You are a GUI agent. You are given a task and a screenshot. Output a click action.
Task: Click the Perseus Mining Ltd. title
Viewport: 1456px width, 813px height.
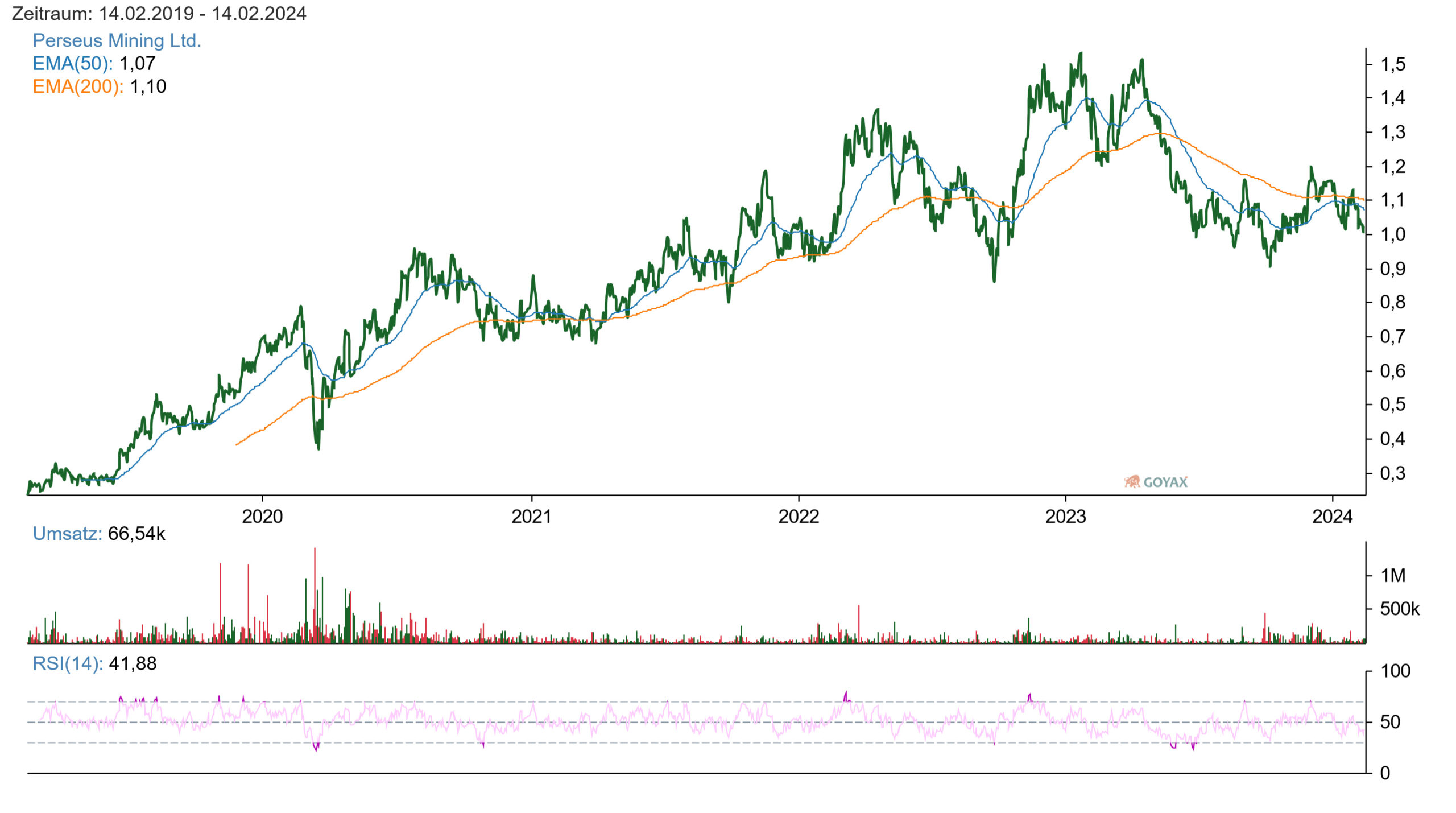click(x=117, y=40)
